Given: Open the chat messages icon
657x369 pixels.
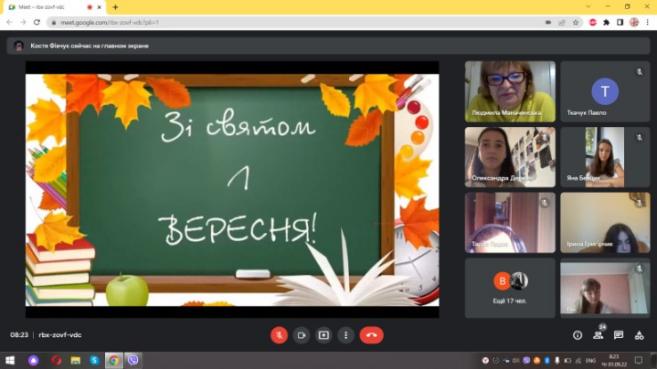Looking at the screenshot, I should point(618,335).
